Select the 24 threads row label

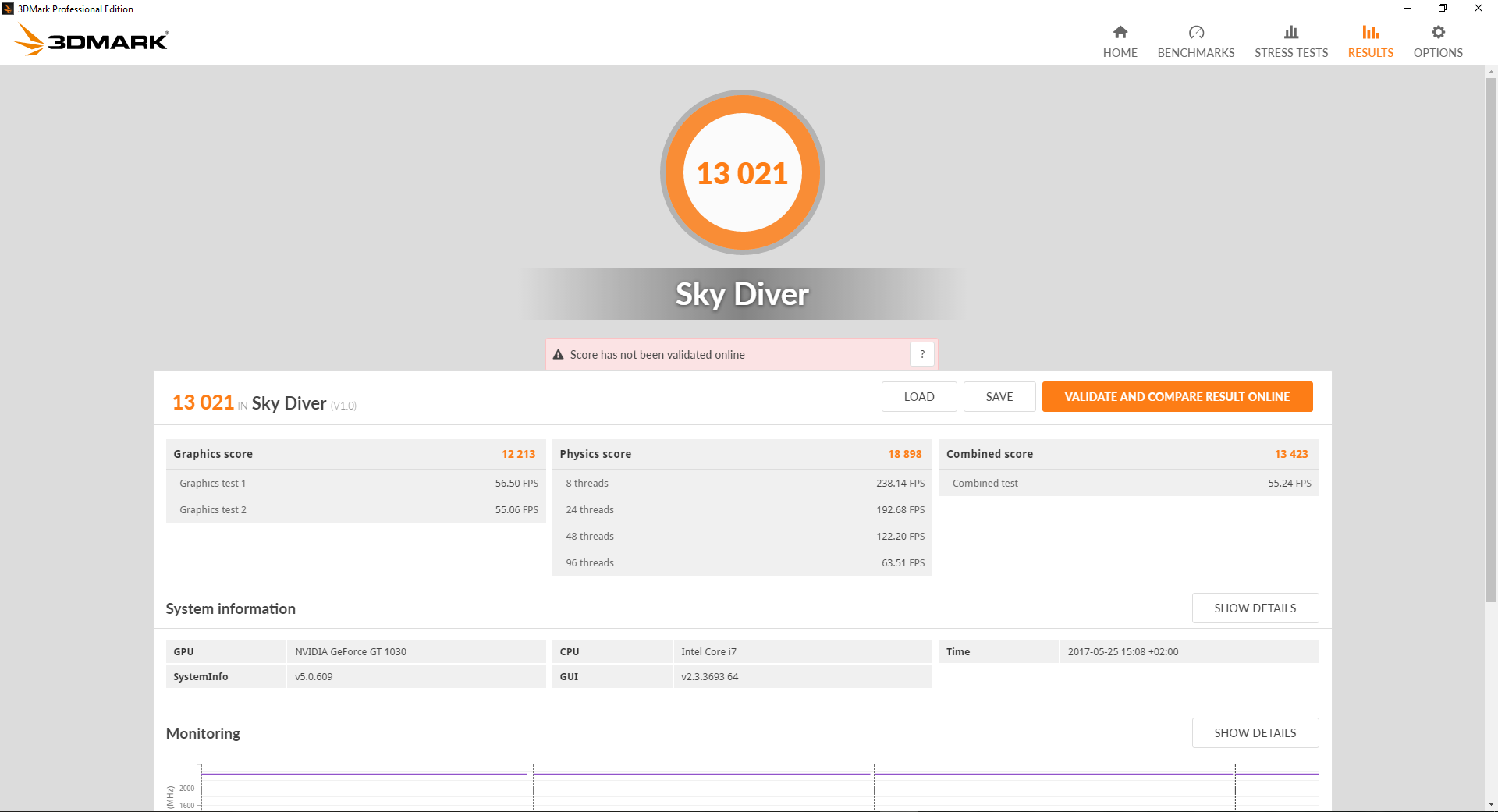(590, 510)
